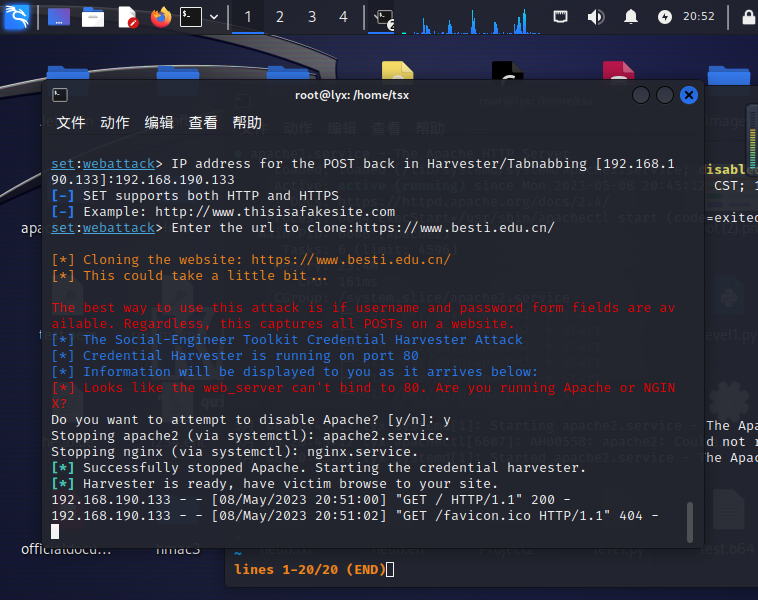Select the yellow file icon on desktop

coord(397,71)
